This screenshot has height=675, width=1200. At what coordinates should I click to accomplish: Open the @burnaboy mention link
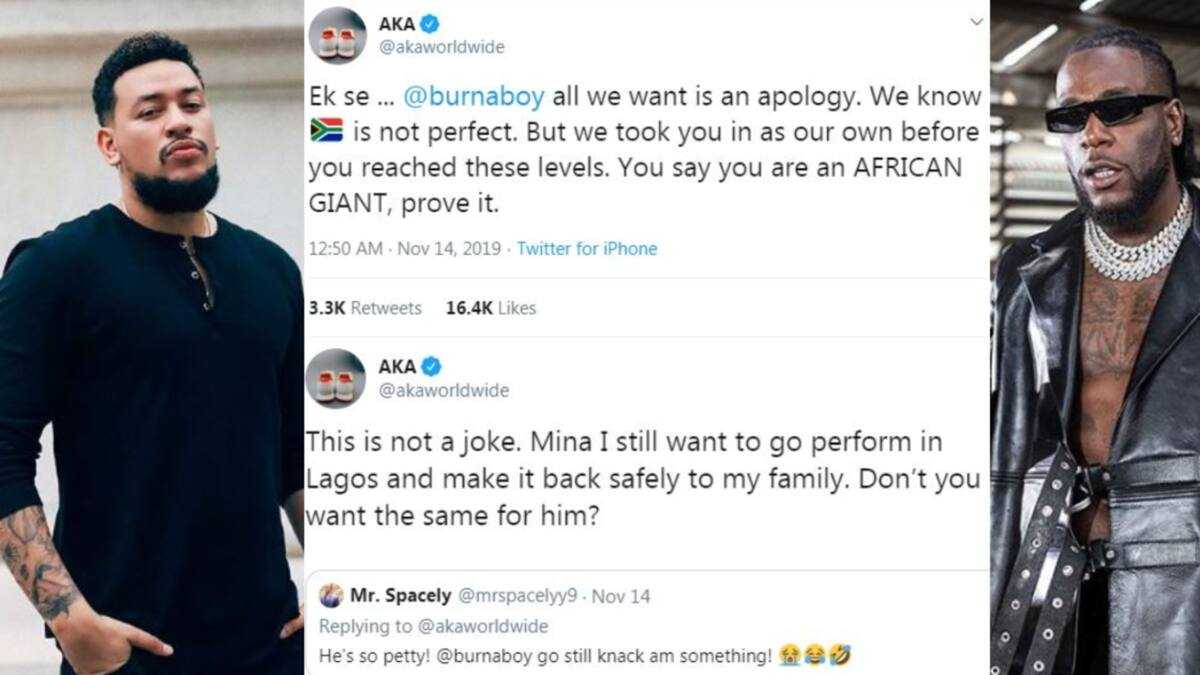(x=471, y=96)
